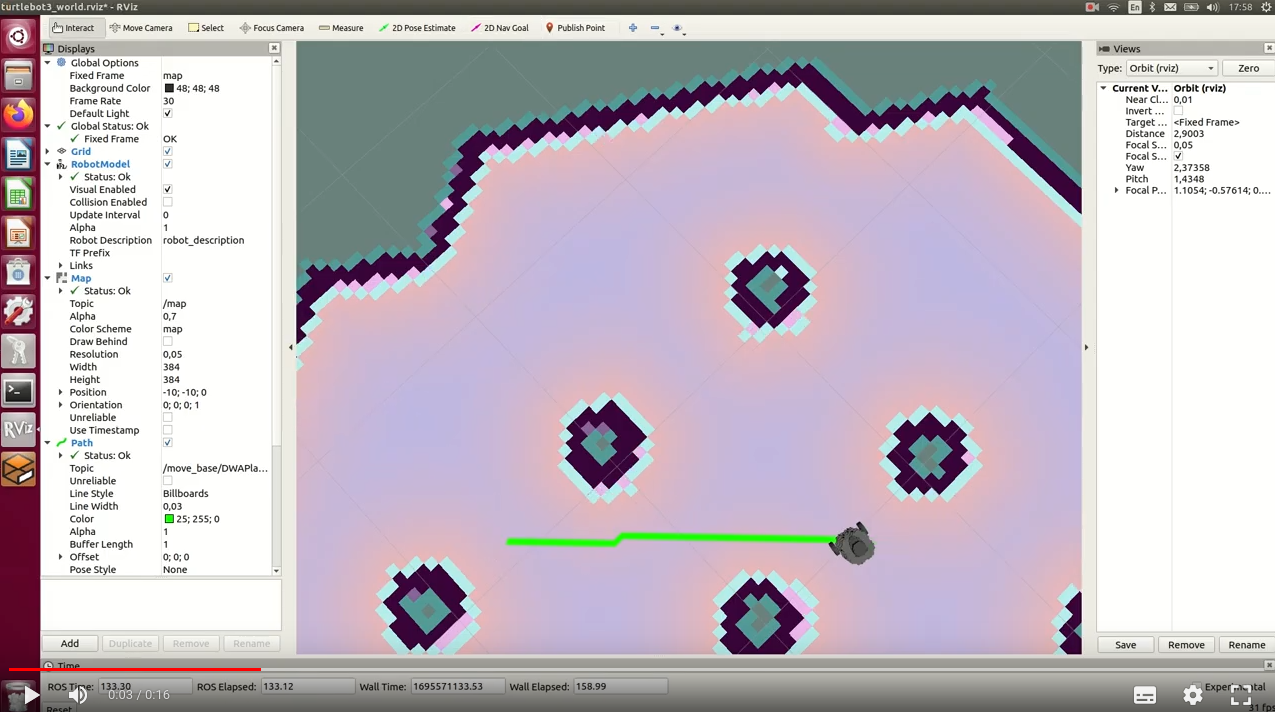The width and height of the screenshot is (1275, 712).
Task: Enable the Collision Enabled checkbox
Action: tap(168, 202)
